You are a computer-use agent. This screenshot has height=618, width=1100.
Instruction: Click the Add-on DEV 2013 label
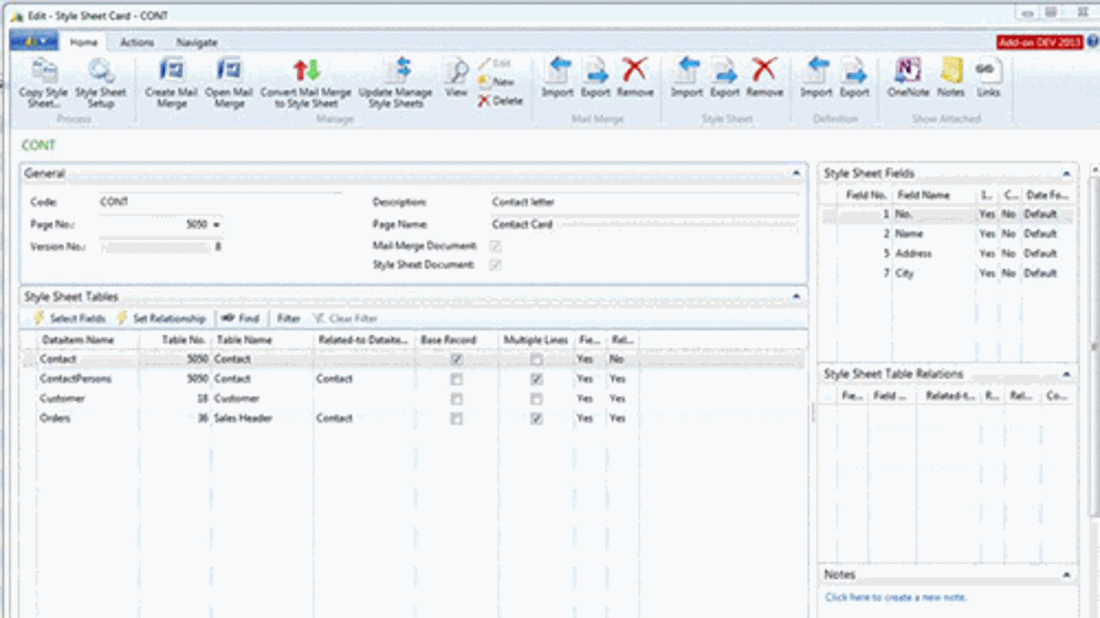(1040, 42)
